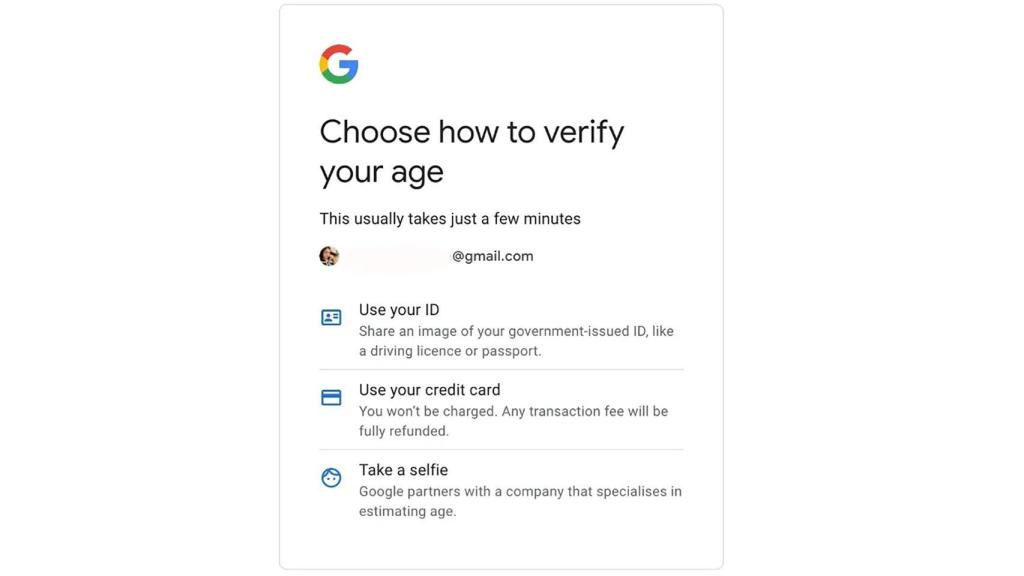Screen dimensions: 1024x576
Task: Click the @gmail.com email address
Action: pyautogui.click(x=491, y=255)
